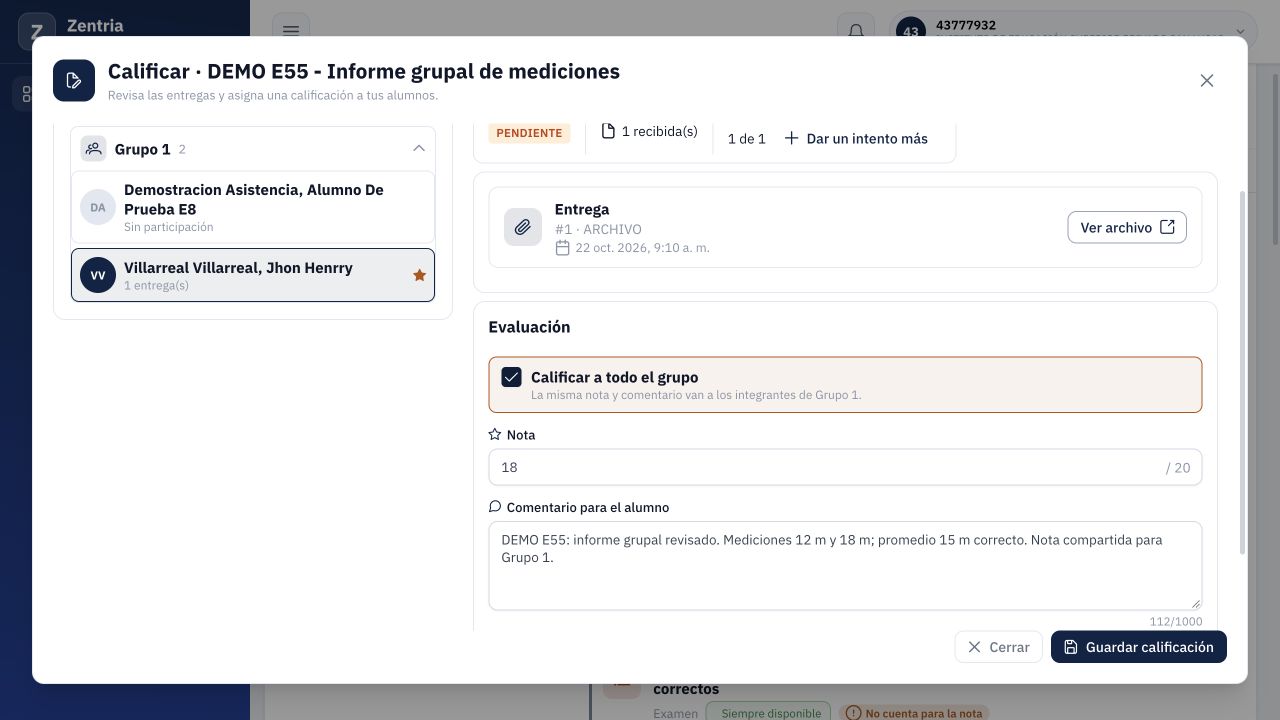Click the Cerrar button

pos(998,647)
